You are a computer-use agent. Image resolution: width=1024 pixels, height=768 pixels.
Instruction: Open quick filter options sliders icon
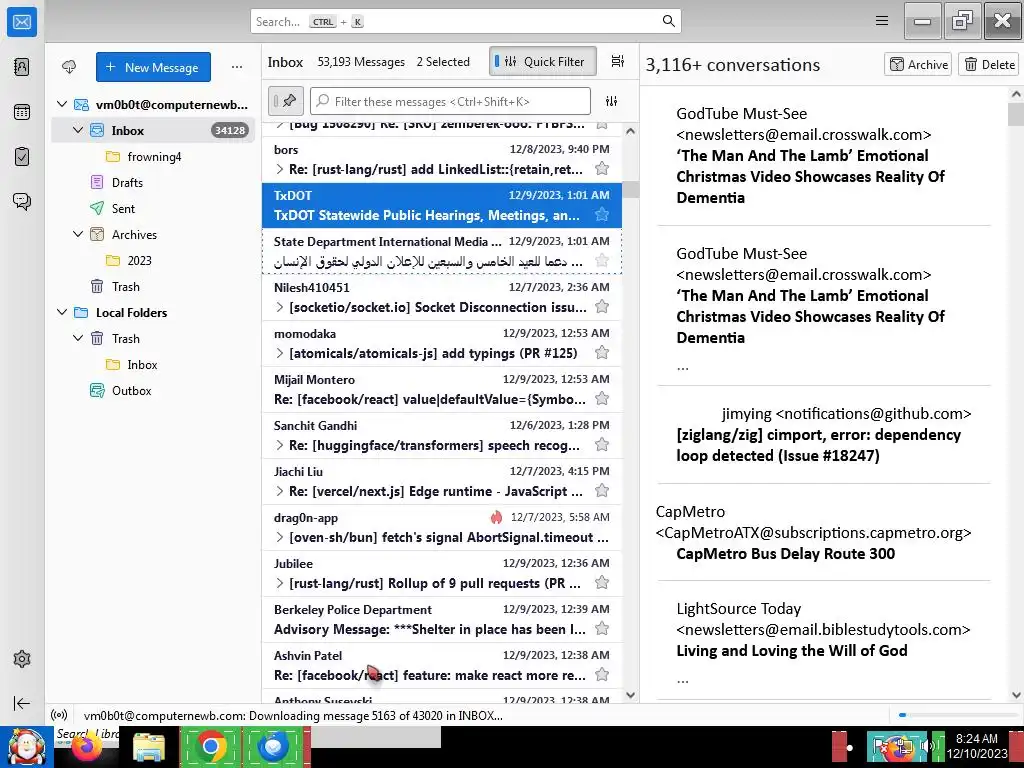point(611,101)
